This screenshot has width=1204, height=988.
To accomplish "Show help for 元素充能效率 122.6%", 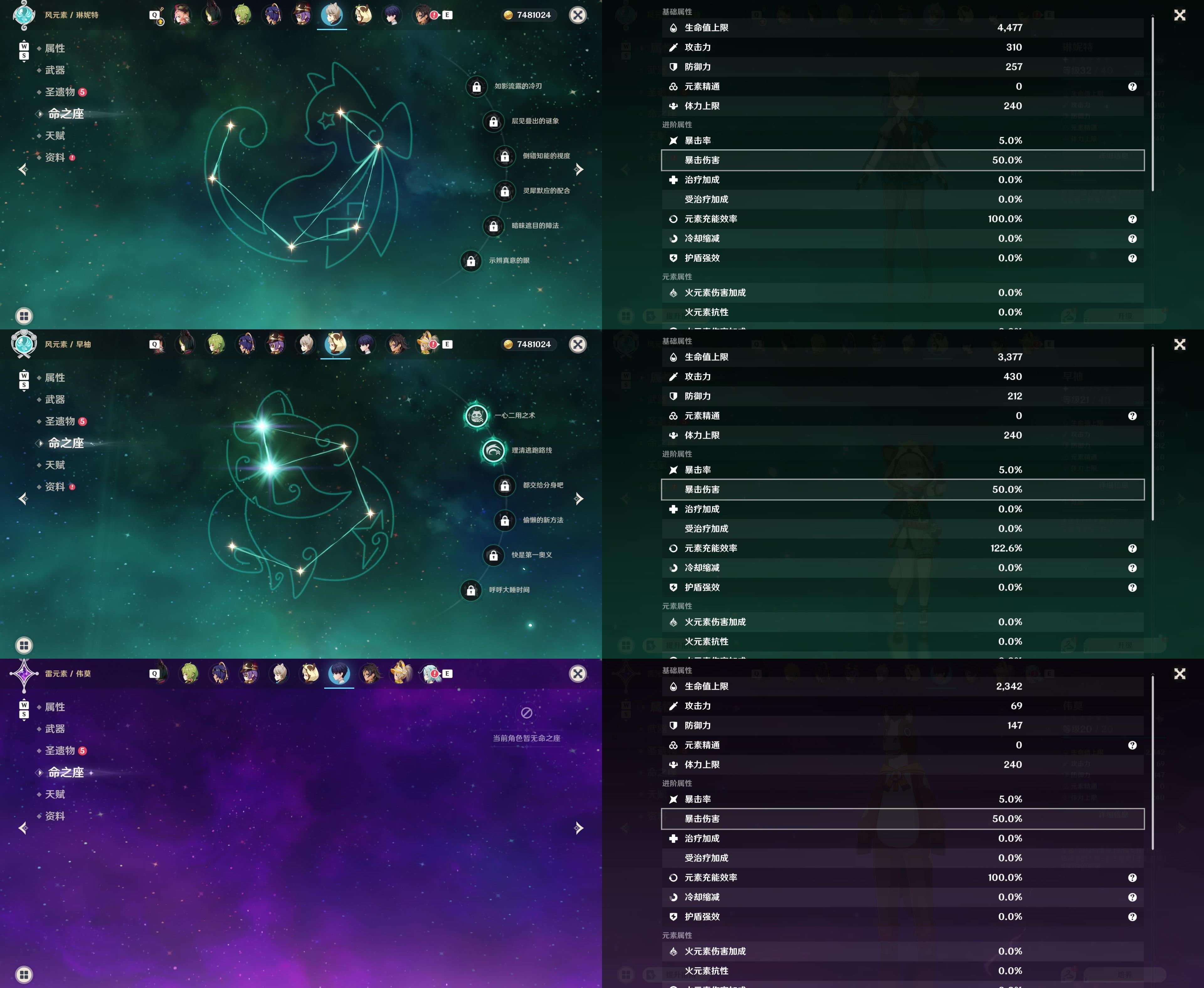I will [1132, 549].
